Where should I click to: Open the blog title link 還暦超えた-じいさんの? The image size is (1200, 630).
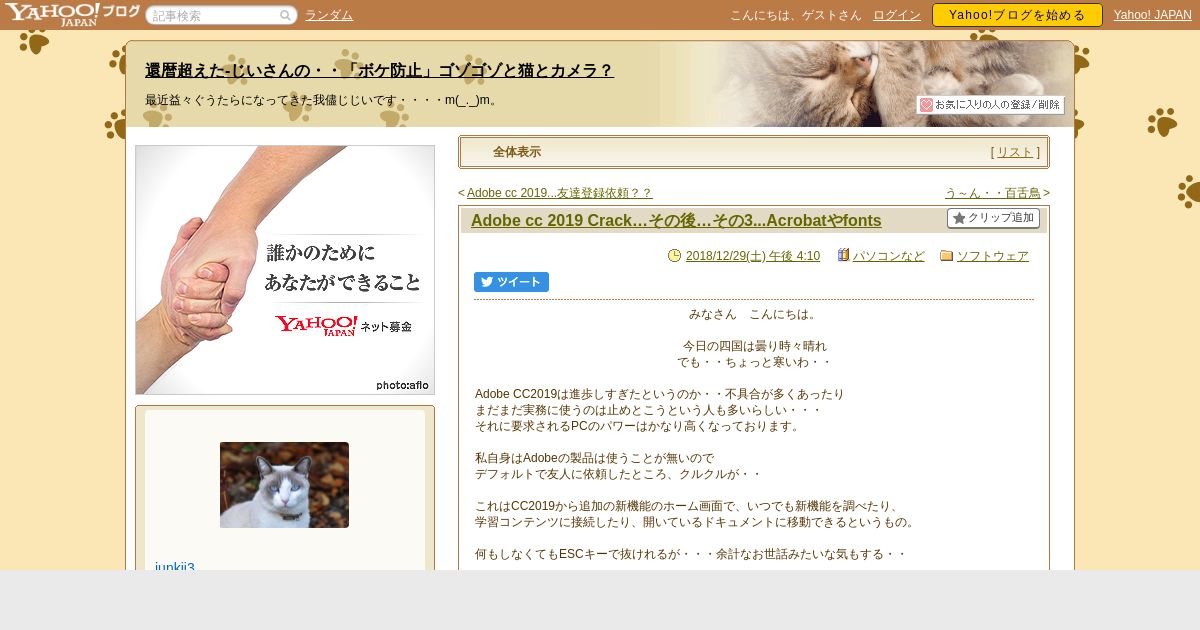tap(379, 70)
